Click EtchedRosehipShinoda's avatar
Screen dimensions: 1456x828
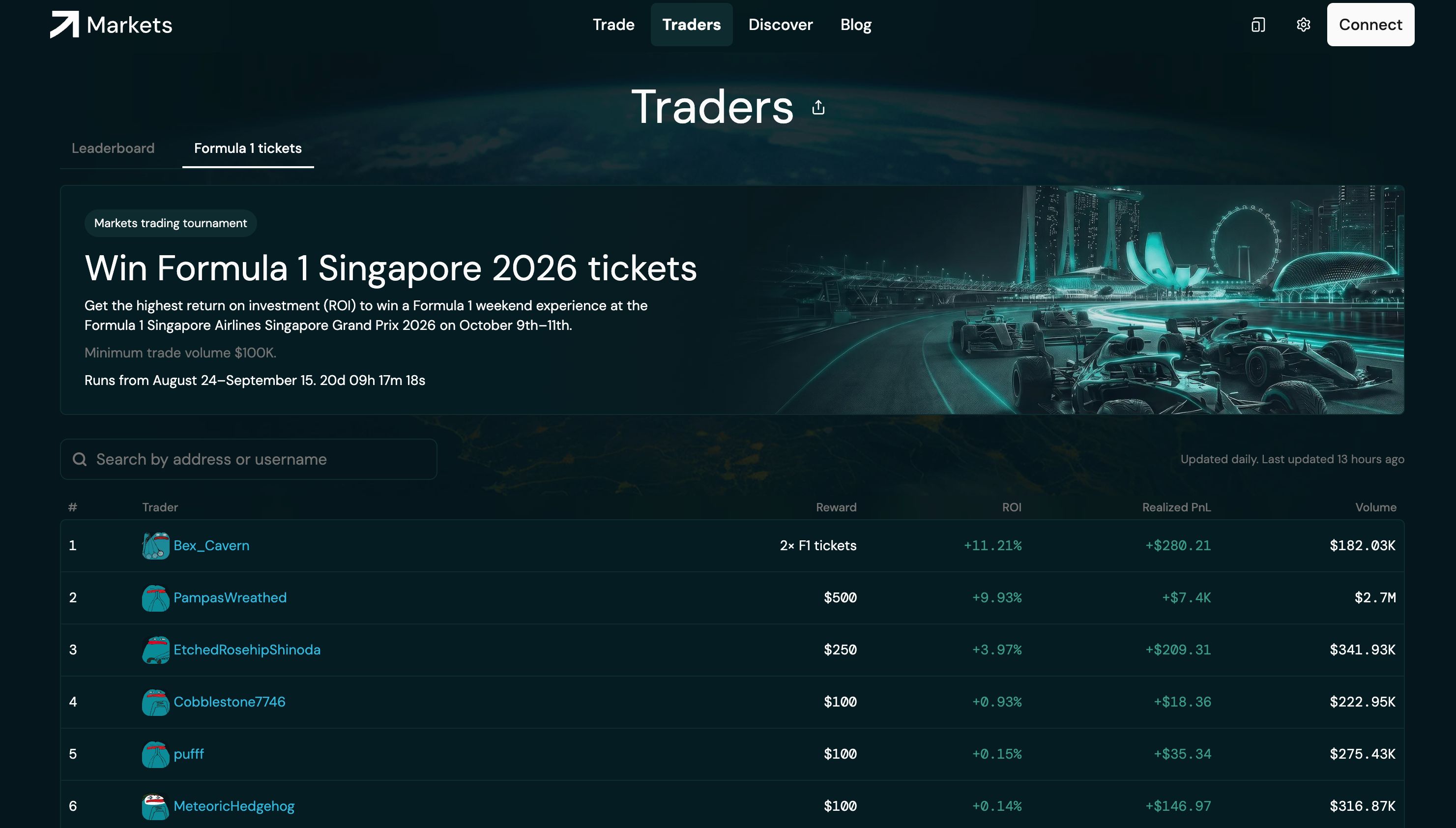(x=156, y=650)
